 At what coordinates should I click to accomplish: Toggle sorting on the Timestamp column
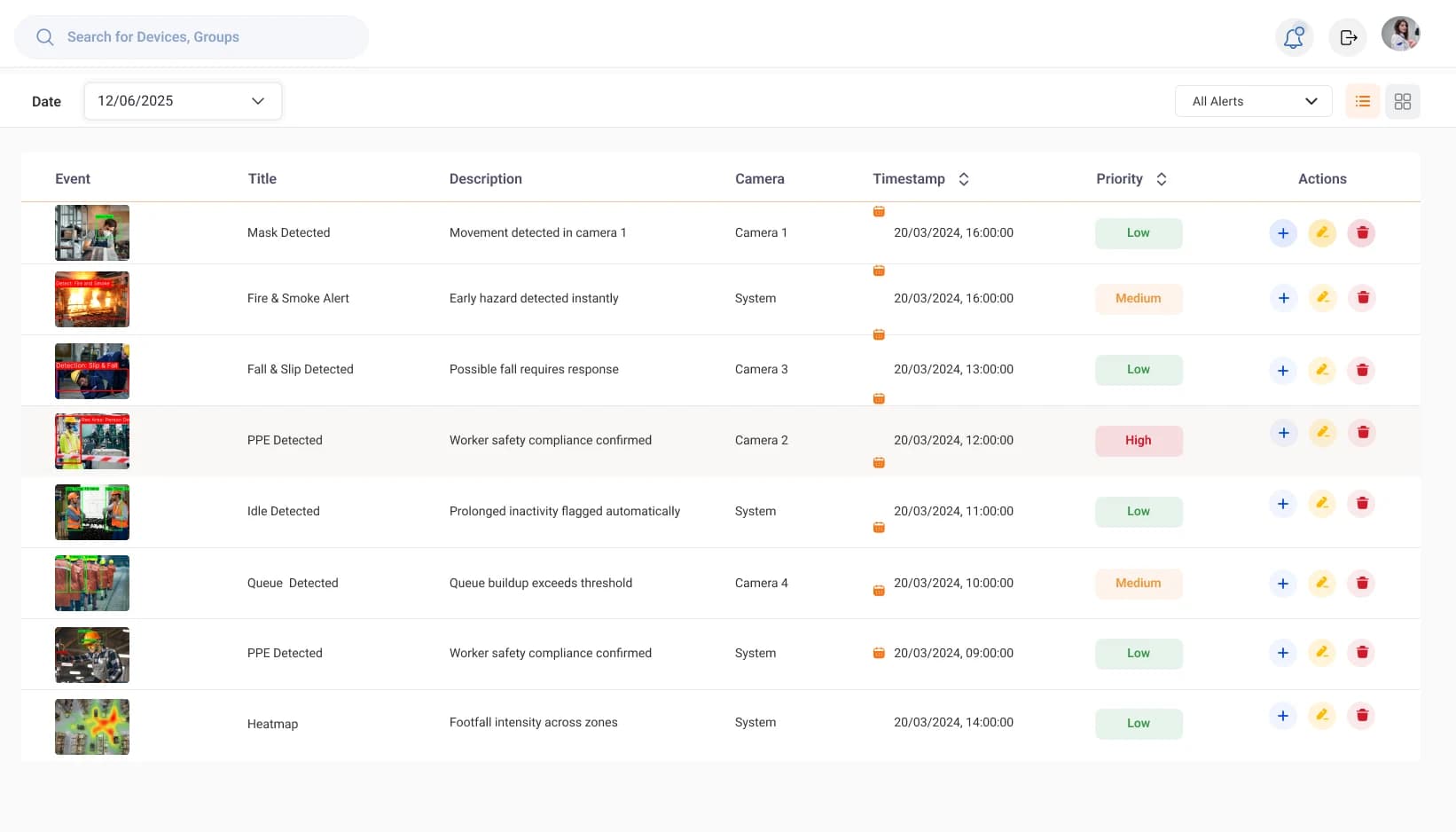point(963,178)
